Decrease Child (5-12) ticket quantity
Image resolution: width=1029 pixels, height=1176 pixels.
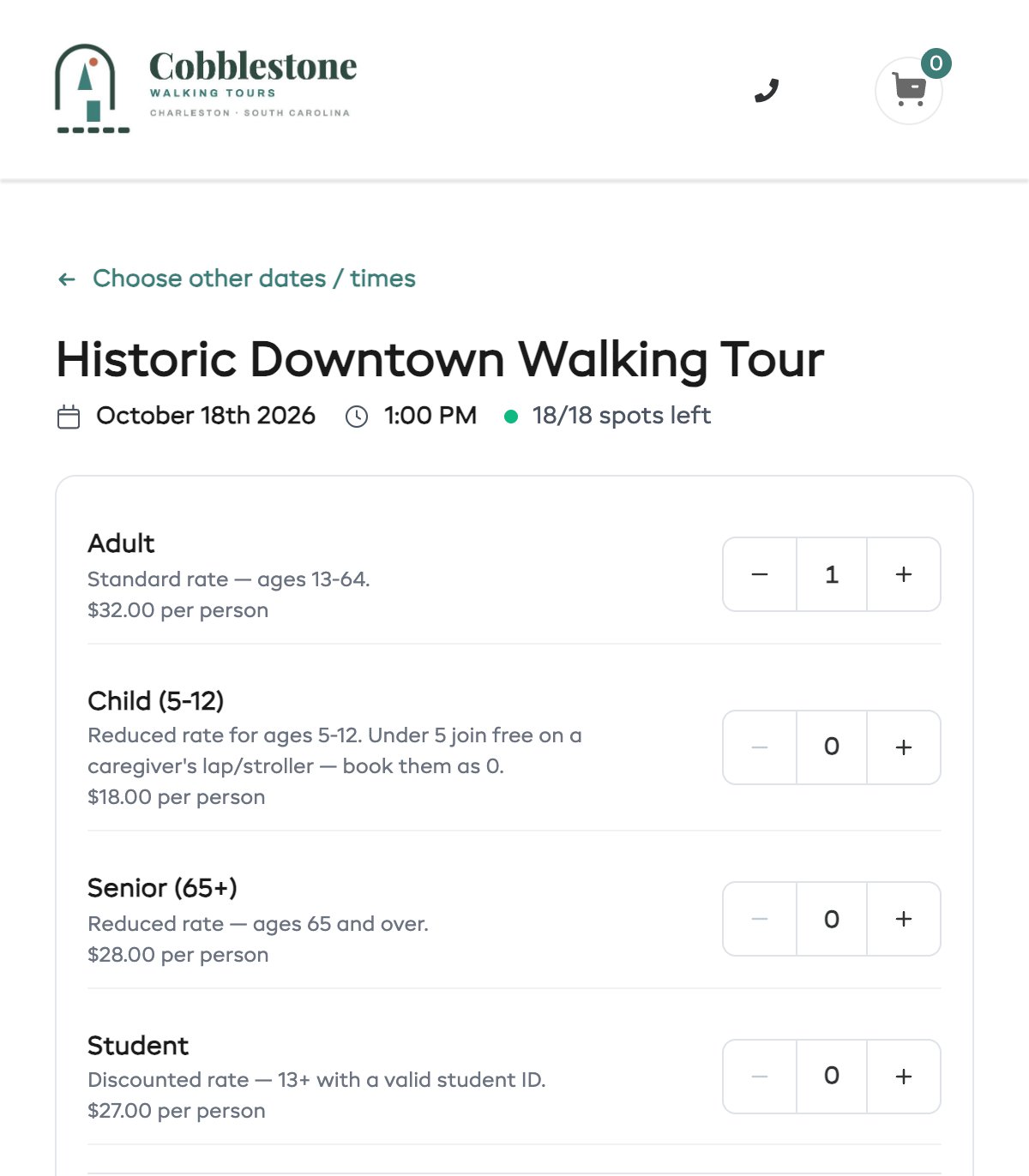[x=760, y=747]
